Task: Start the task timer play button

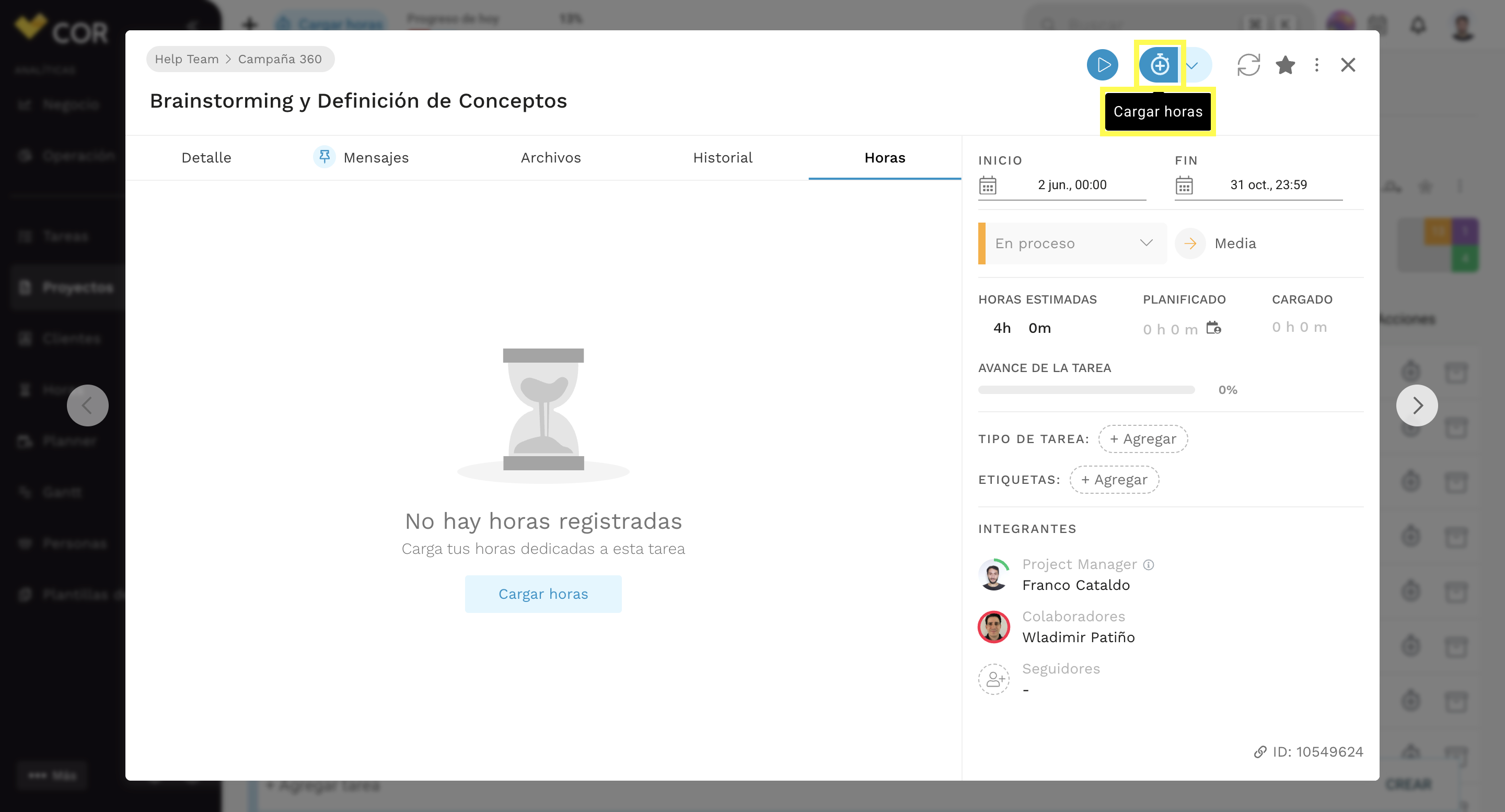Action: (x=1102, y=65)
